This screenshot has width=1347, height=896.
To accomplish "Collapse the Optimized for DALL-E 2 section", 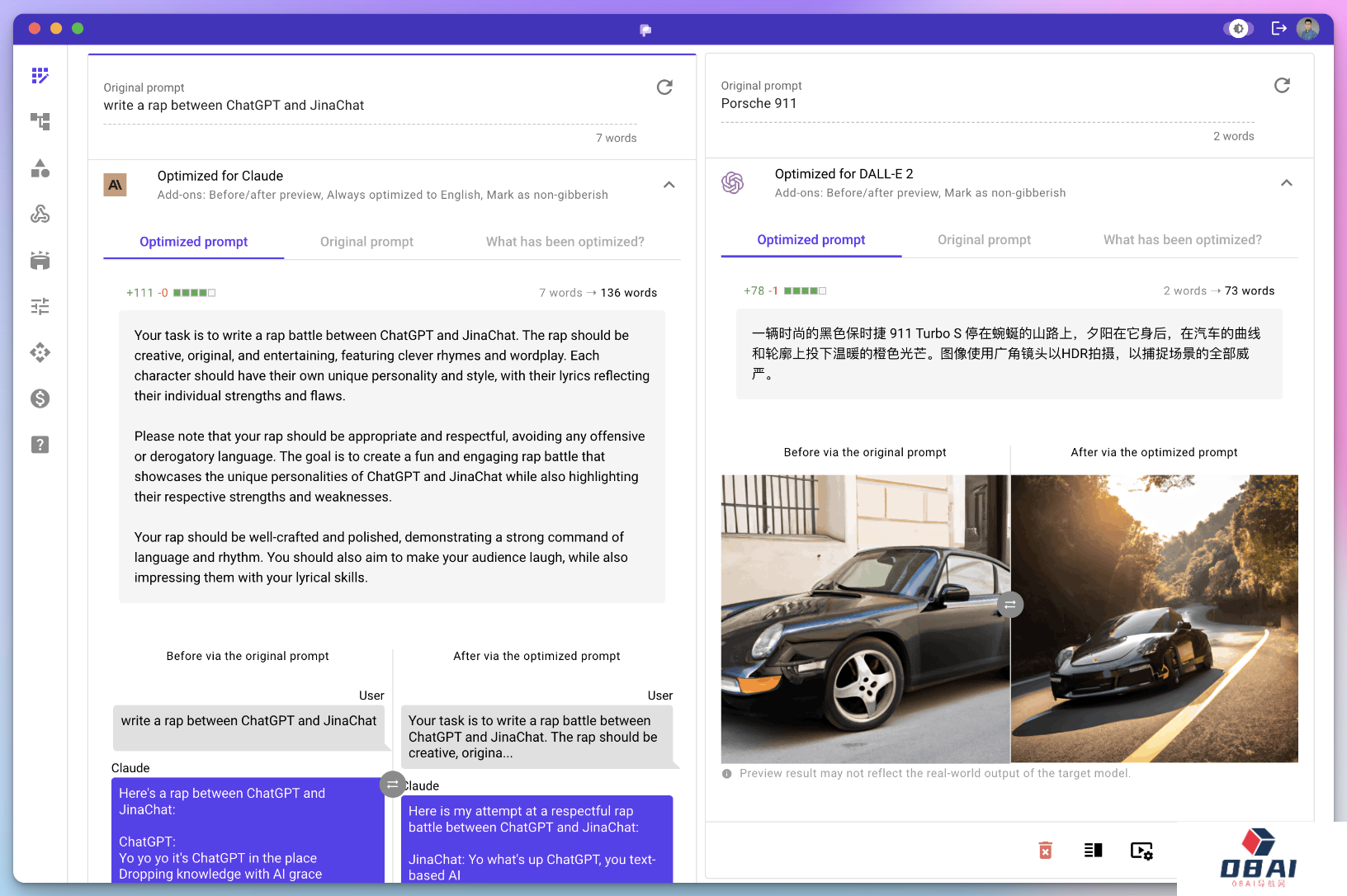I will (x=1286, y=183).
